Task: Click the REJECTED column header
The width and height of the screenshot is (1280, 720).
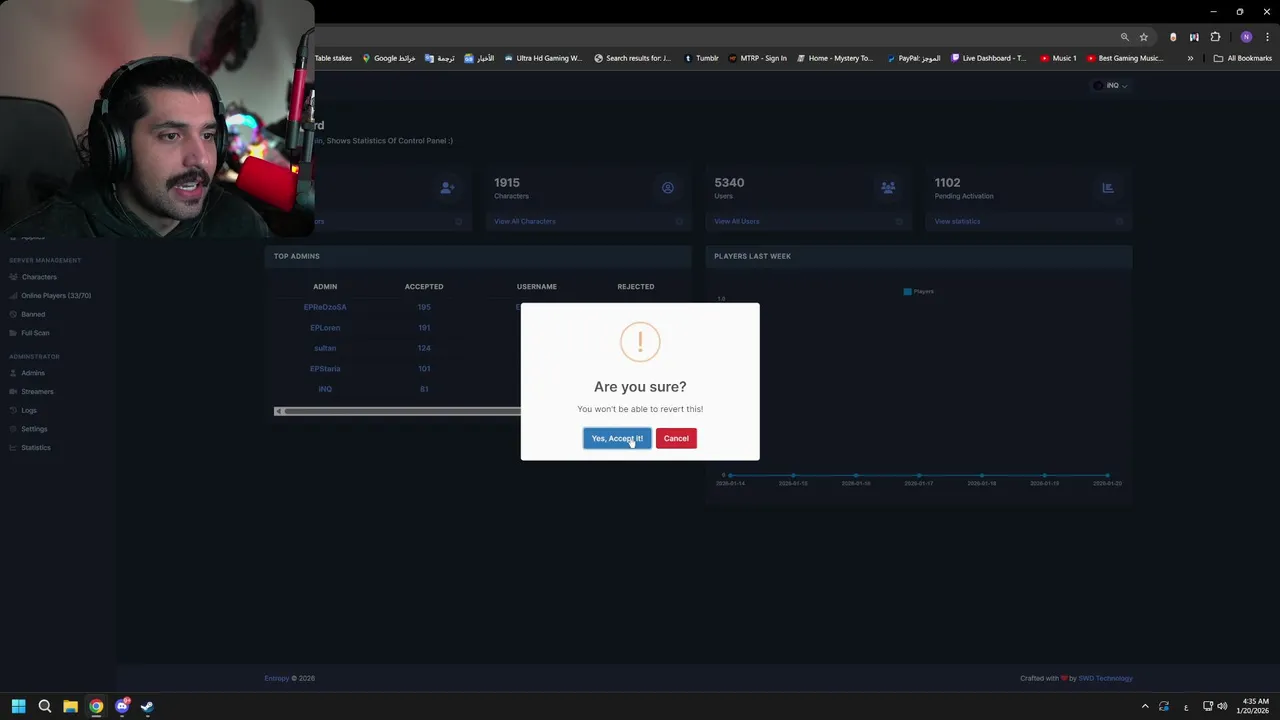Action: (x=636, y=287)
